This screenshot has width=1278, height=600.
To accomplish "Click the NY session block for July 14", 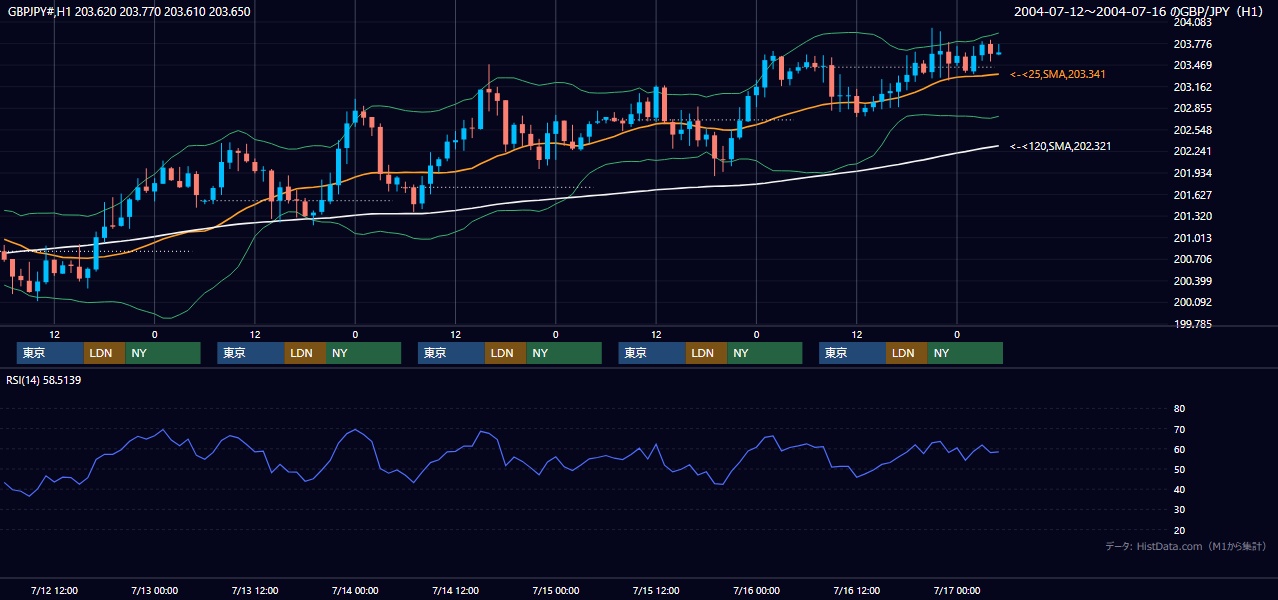I will click(x=564, y=353).
